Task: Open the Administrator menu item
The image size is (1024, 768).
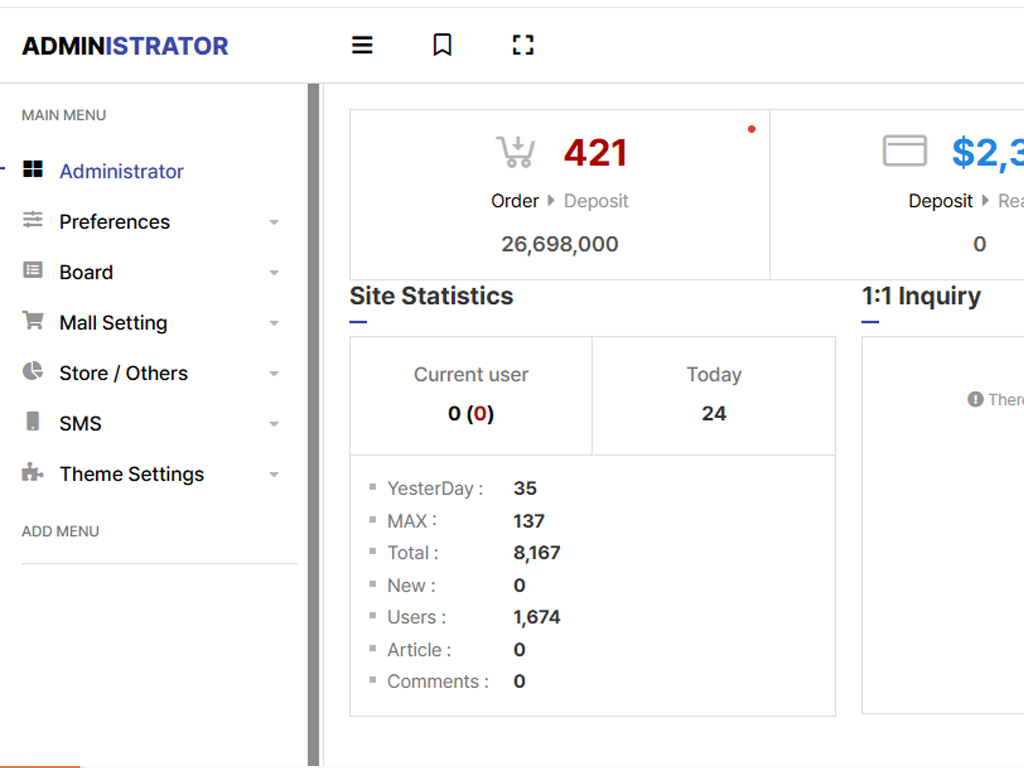Action: pos(121,171)
